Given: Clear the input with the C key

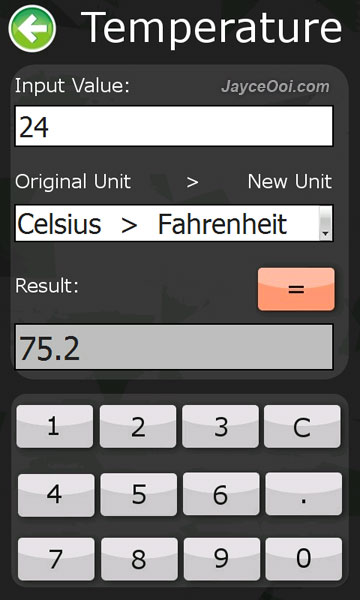Looking at the screenshot, I should 302,426.
